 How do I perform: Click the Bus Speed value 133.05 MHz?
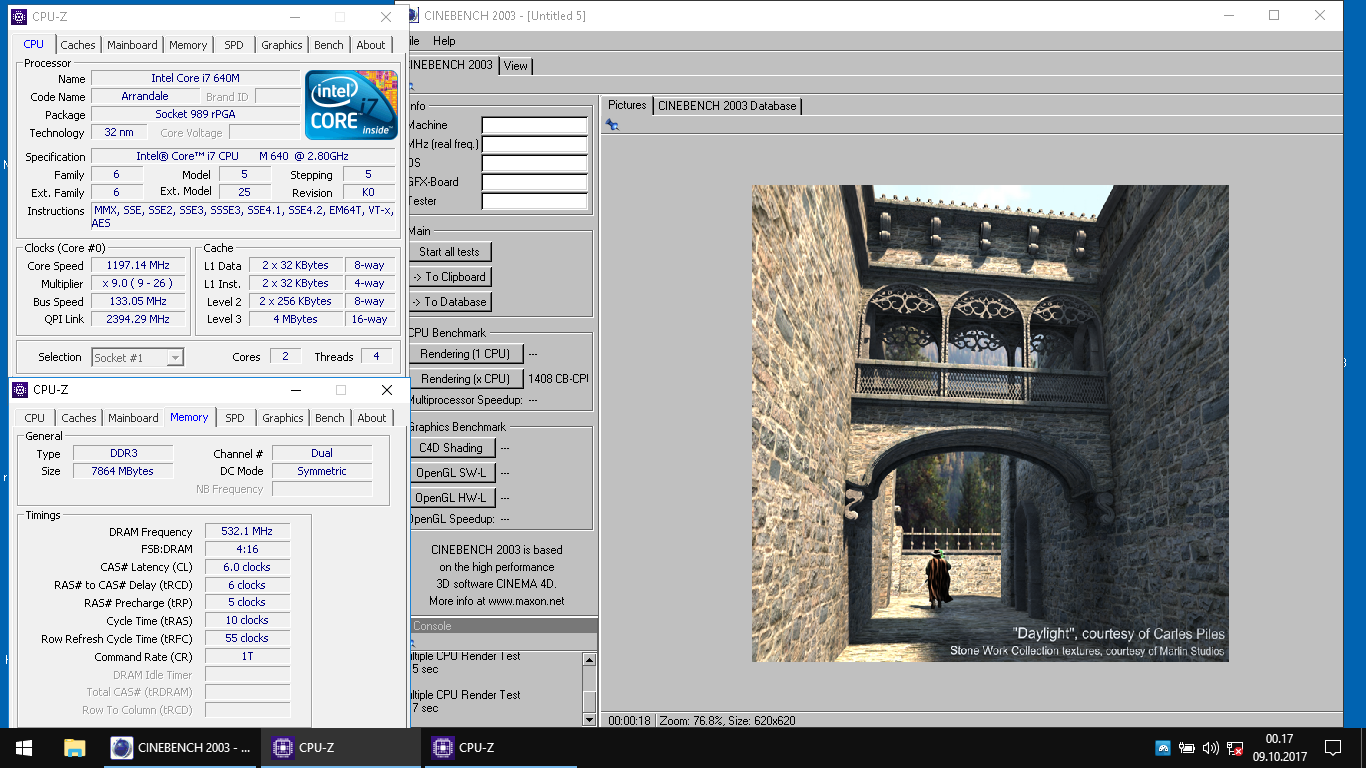pyautogui.click(x=139, y=301)
